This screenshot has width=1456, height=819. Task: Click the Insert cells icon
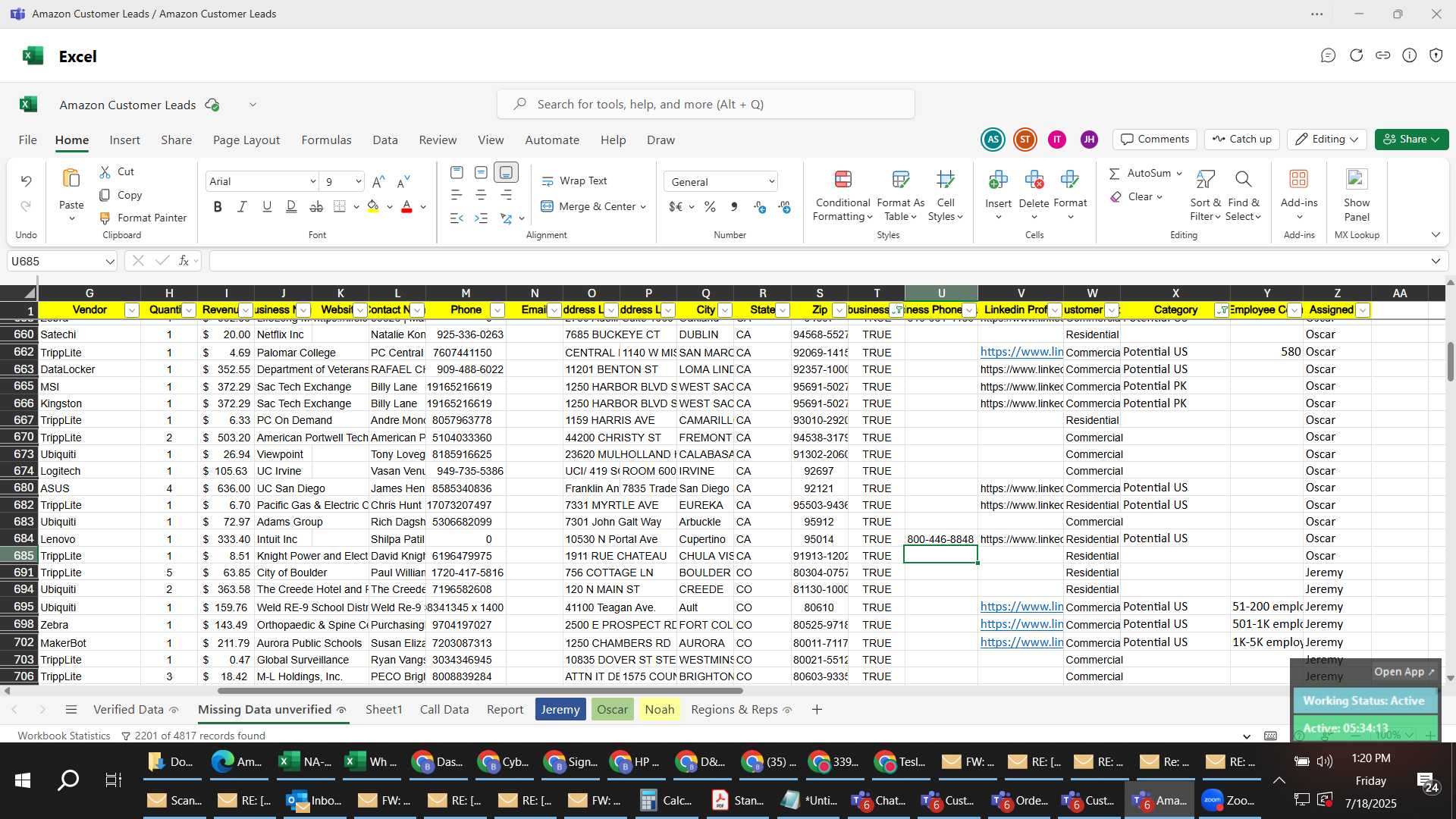[x=998, y=180]
